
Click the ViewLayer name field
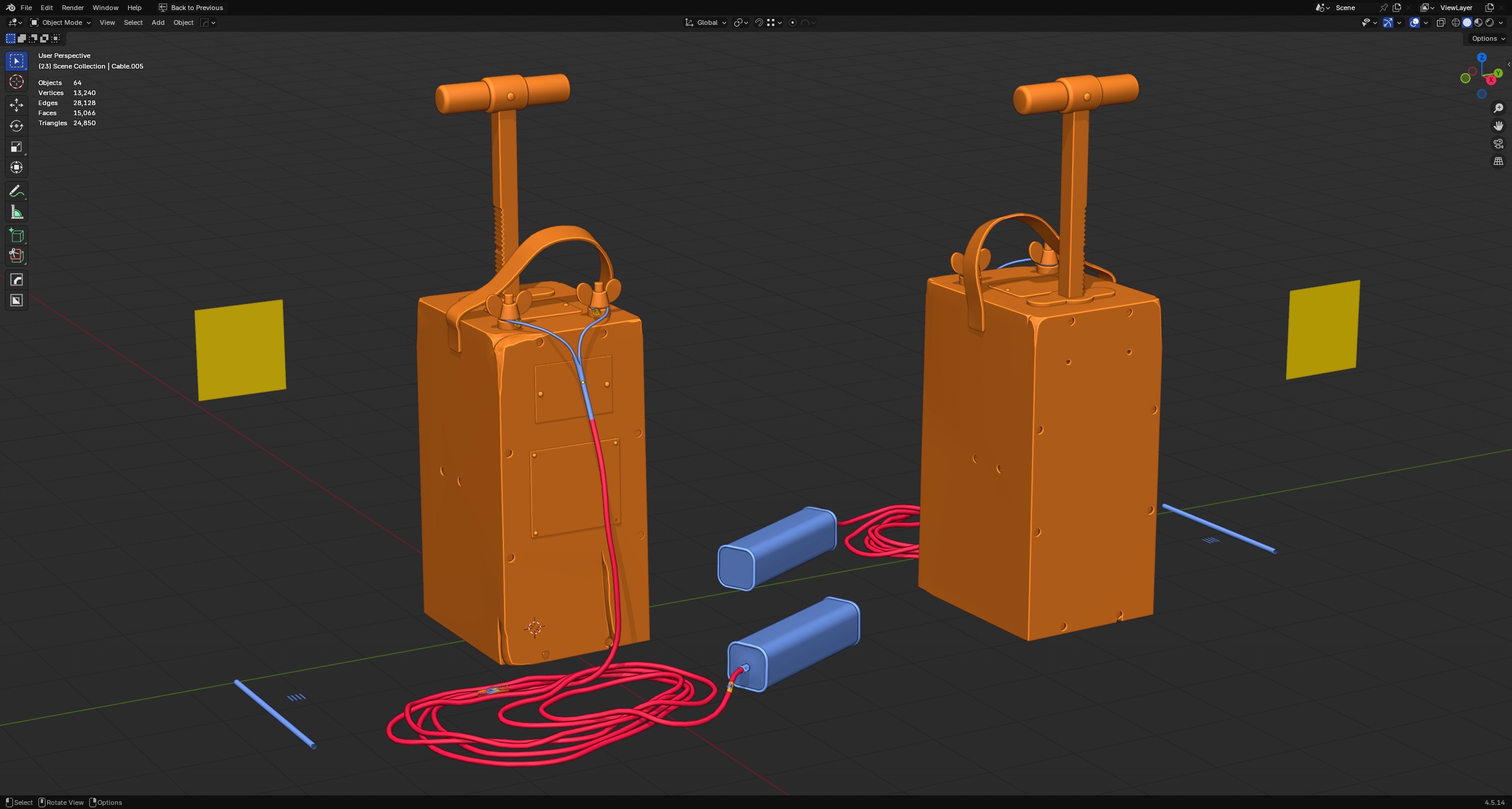tap(1460, 8)
